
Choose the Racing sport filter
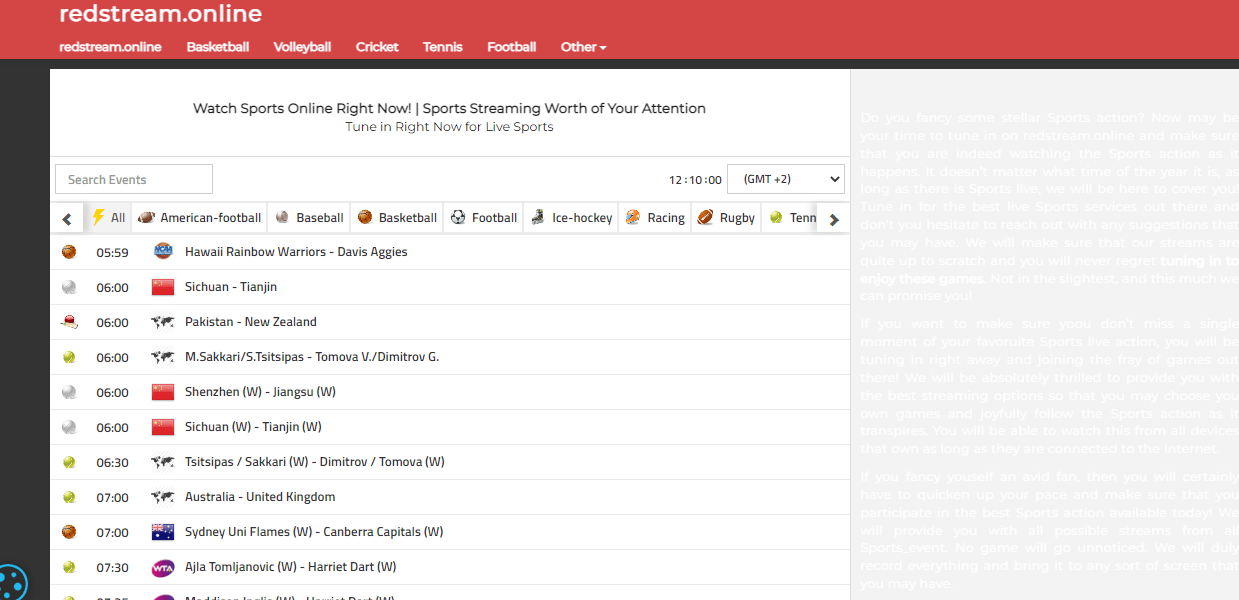point(656,217)
